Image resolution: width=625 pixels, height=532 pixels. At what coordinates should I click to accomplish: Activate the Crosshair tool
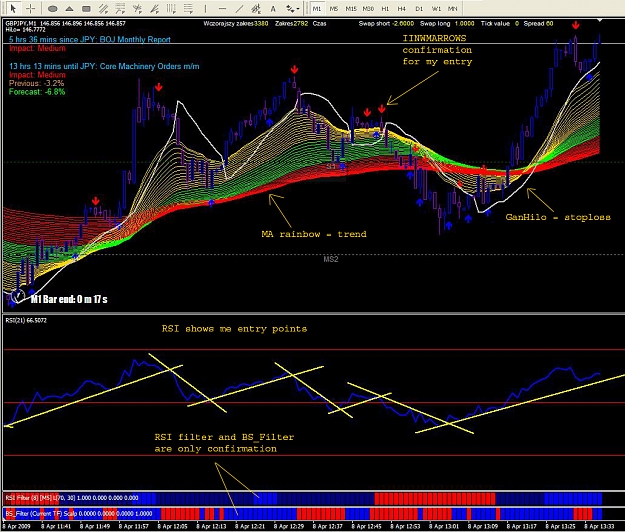[x=31, y=8]
